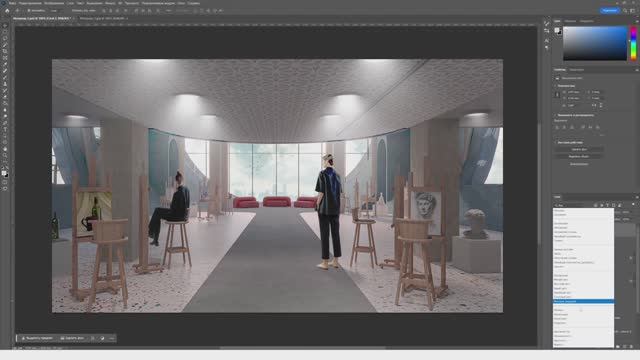The width and height of the screenshot is (640, 360).
Task: Click align left edges in options bar
Action: tap(104, 11)
